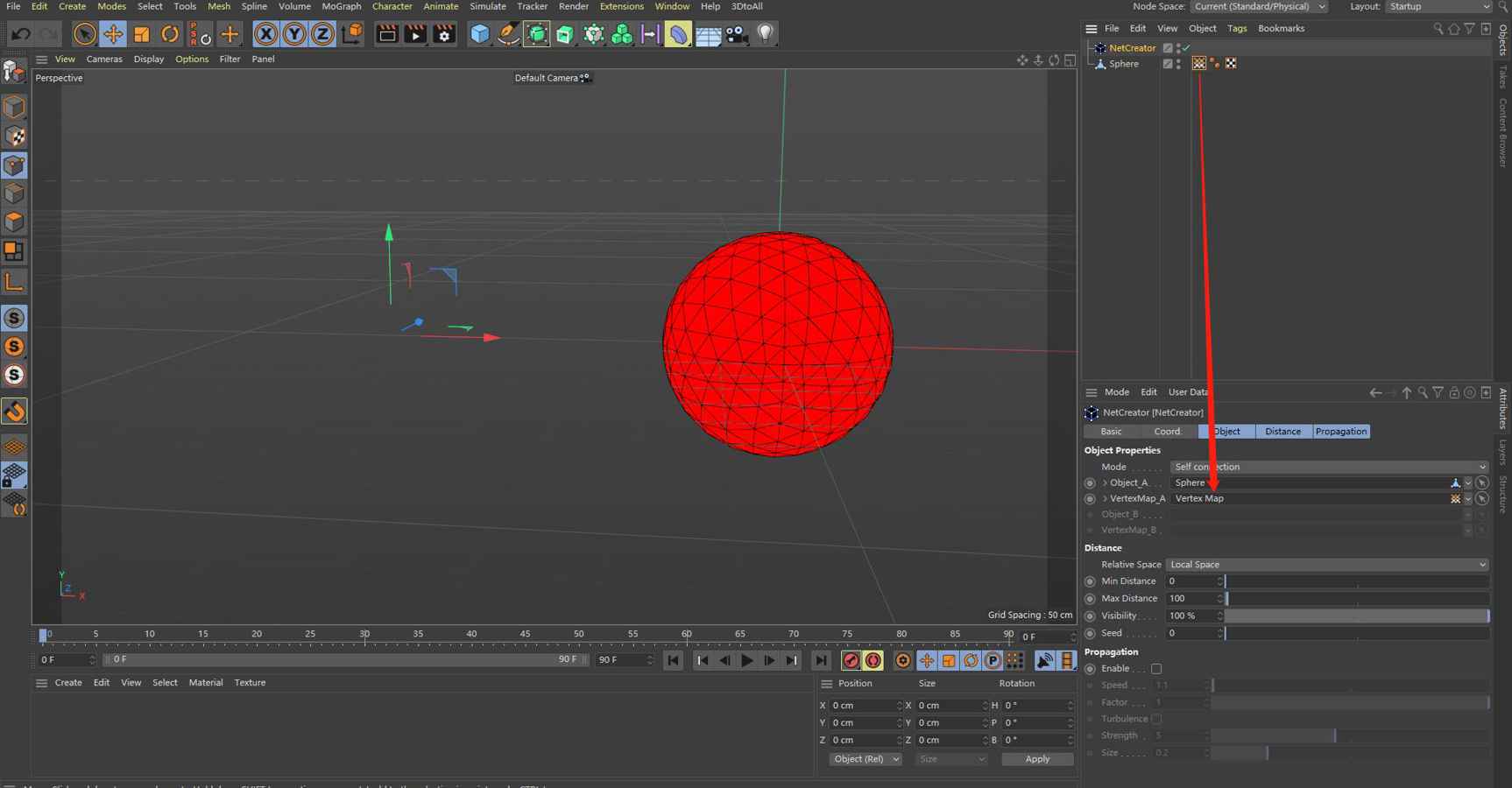Image resolution: width=1512 pixels, height=788 pixels.
Task: Open Edit Render Settings
Action: pyautogui.click(x=444, y=34)
